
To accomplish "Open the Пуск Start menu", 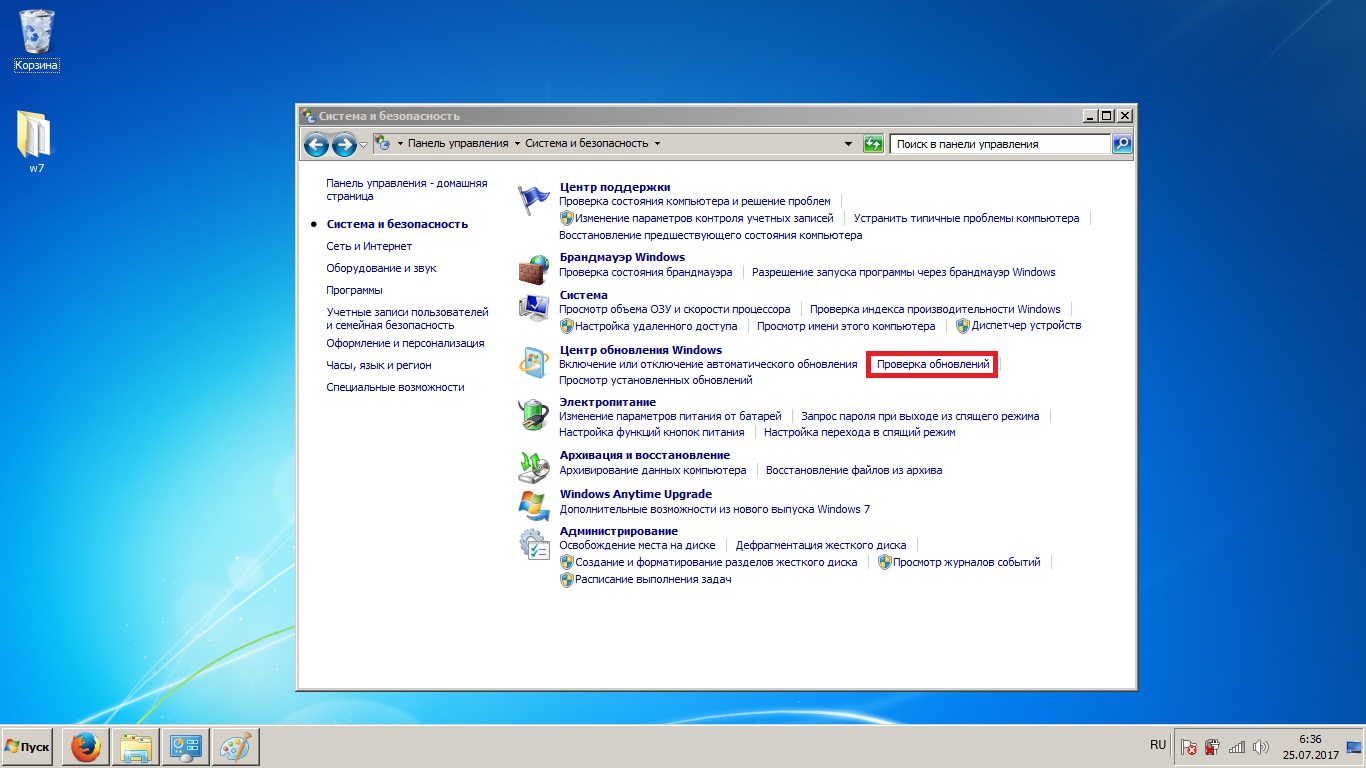I will [28, 747].
